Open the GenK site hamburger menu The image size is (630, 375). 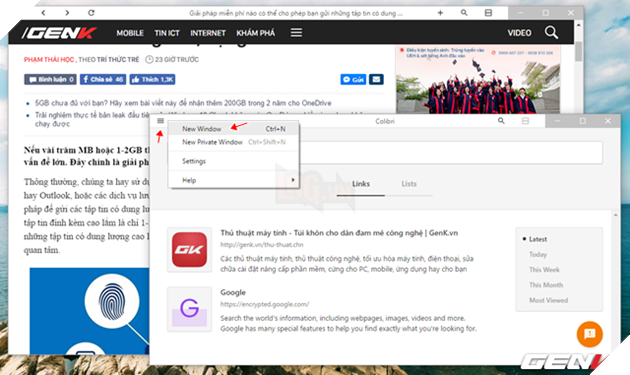[296, 33]
